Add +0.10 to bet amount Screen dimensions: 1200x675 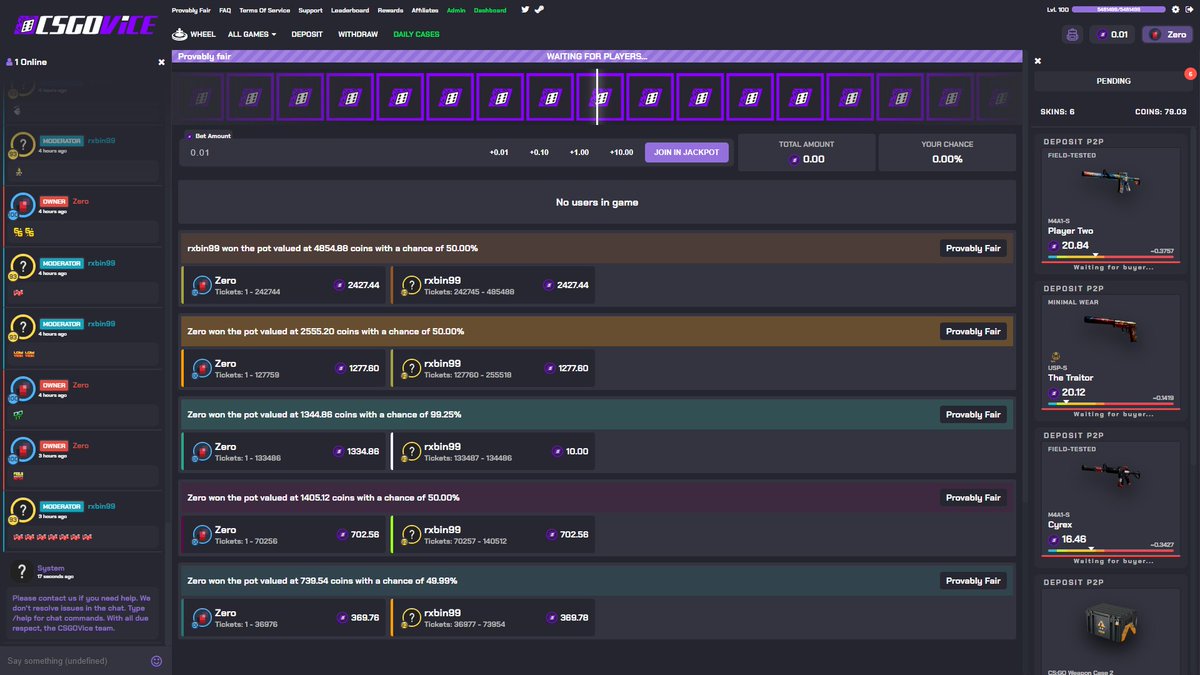click(539, 152)
